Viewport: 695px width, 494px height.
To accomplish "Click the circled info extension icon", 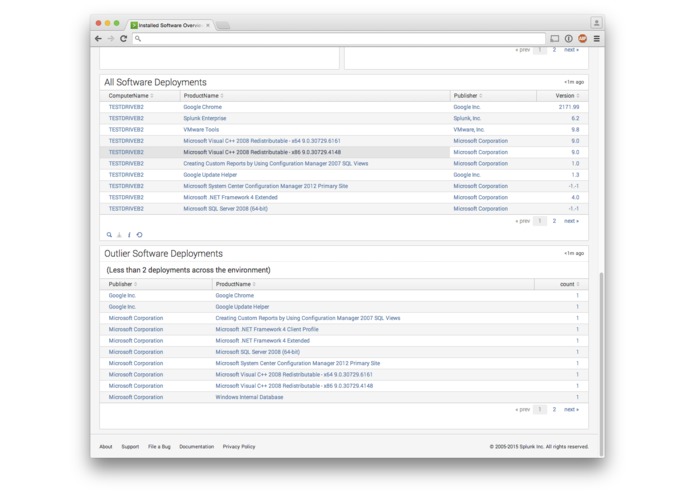I will pos(569,39).
